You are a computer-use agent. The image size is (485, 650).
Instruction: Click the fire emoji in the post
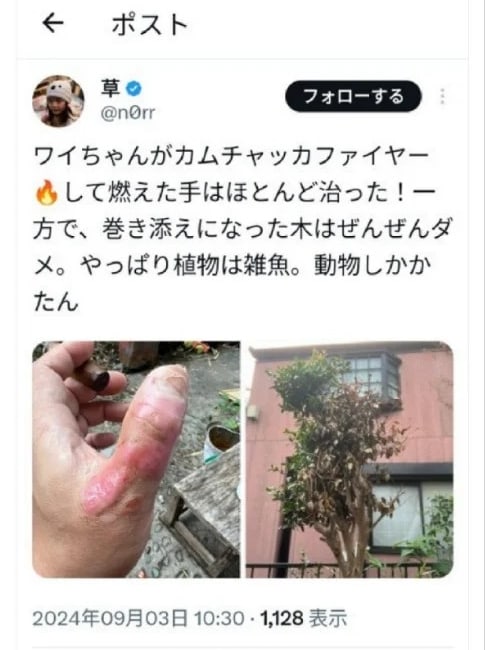(x=46, y=193)
